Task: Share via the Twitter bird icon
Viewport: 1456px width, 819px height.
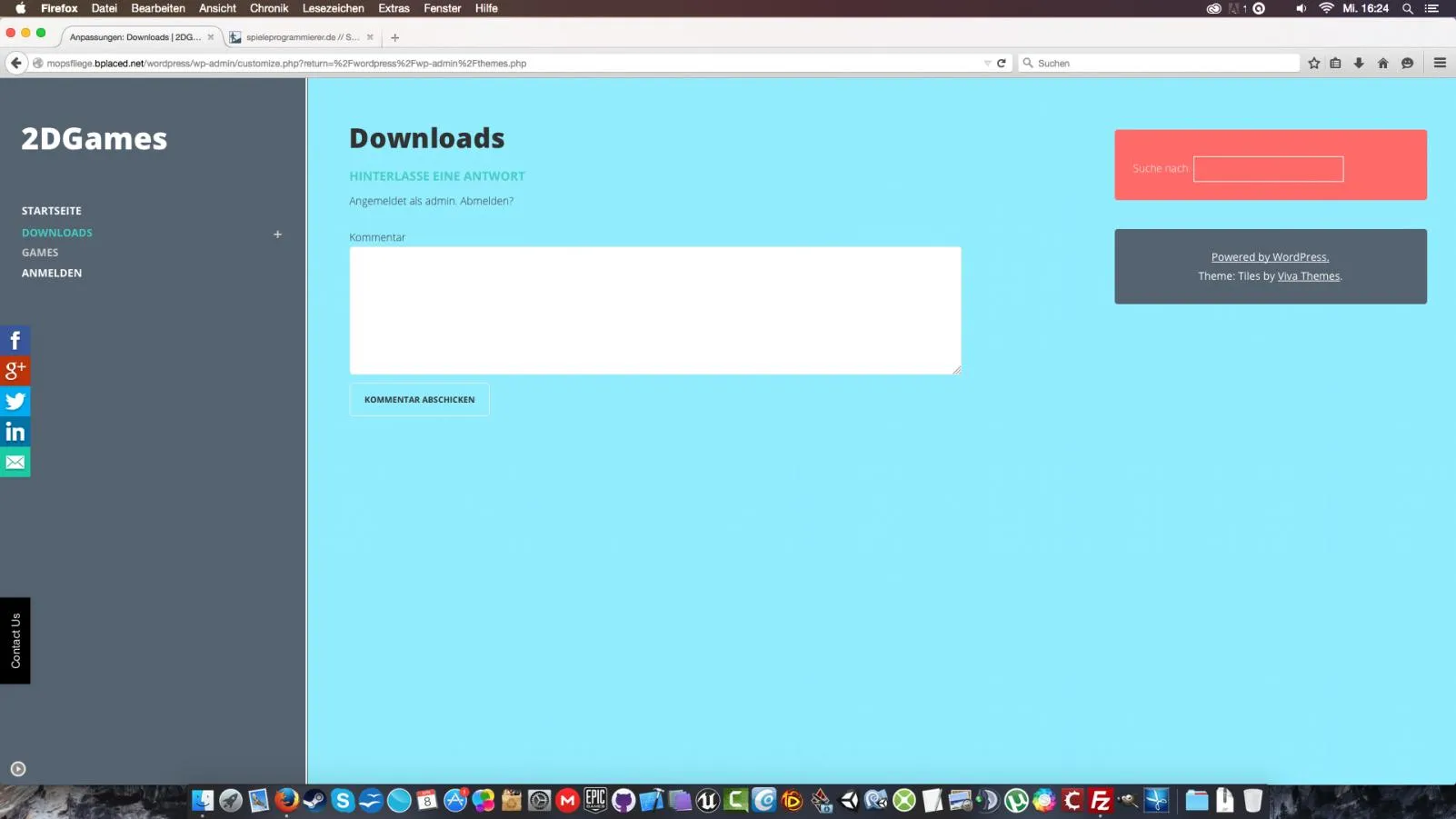Action: coord(15,401)
